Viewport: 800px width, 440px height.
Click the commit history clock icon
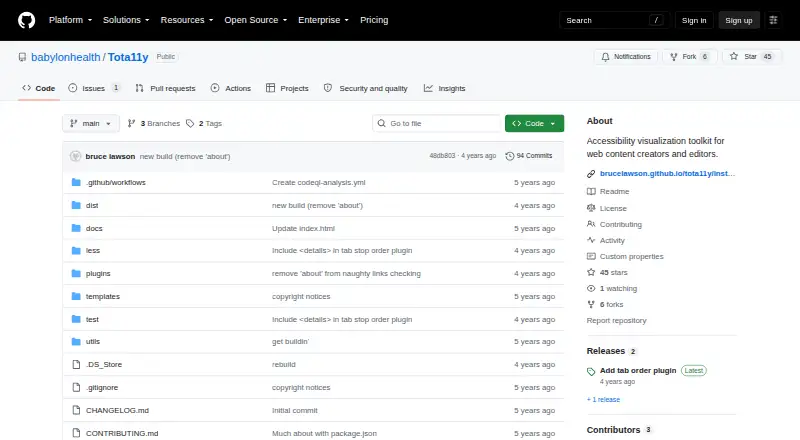click(509, 156)
